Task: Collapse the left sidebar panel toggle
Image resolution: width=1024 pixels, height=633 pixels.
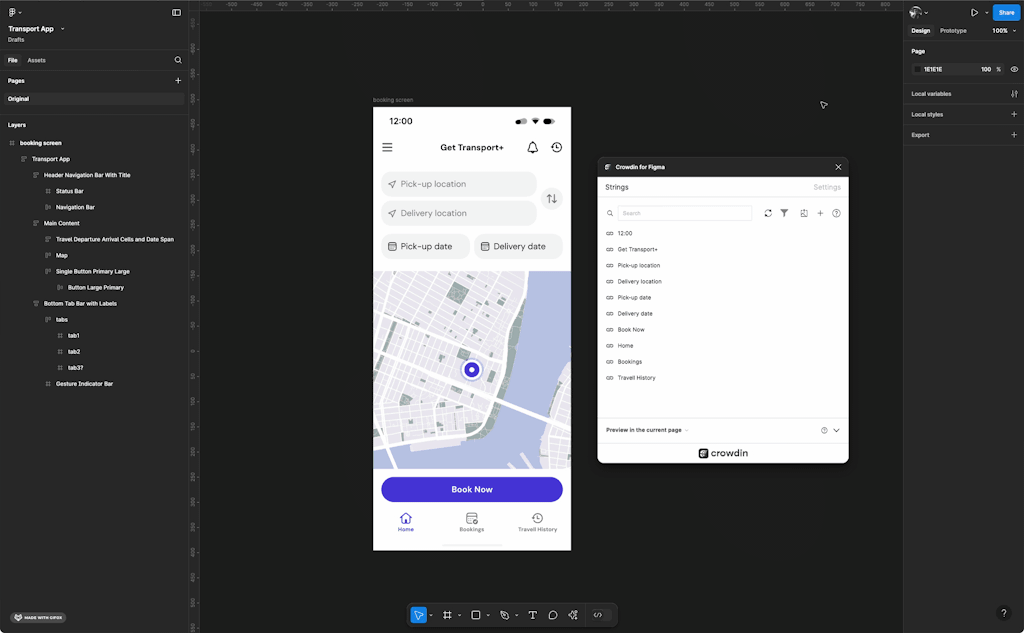Action: [x=176, y=13]
